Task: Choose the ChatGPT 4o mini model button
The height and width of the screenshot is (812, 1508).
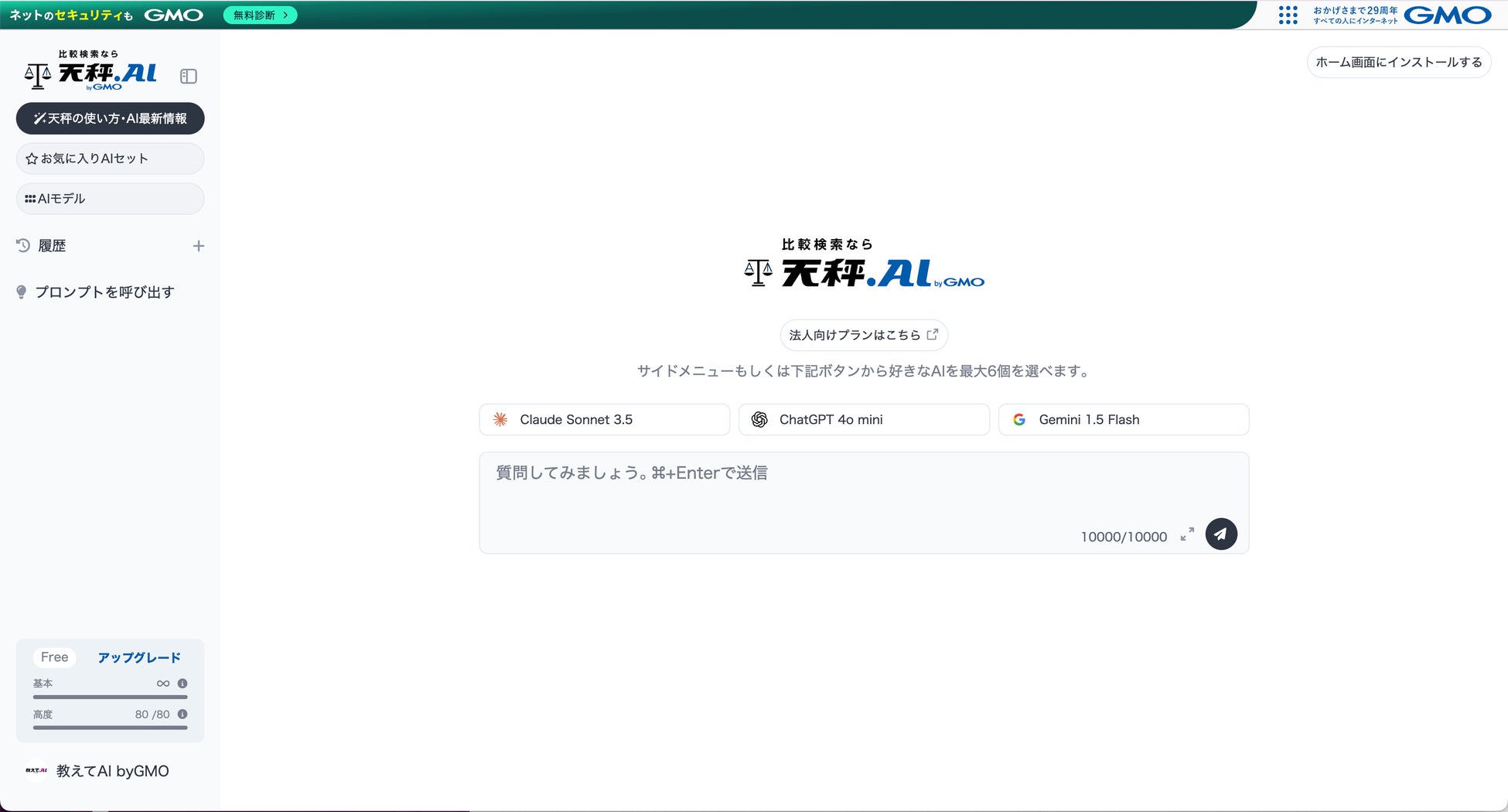Action: click(x=864, y=419)
